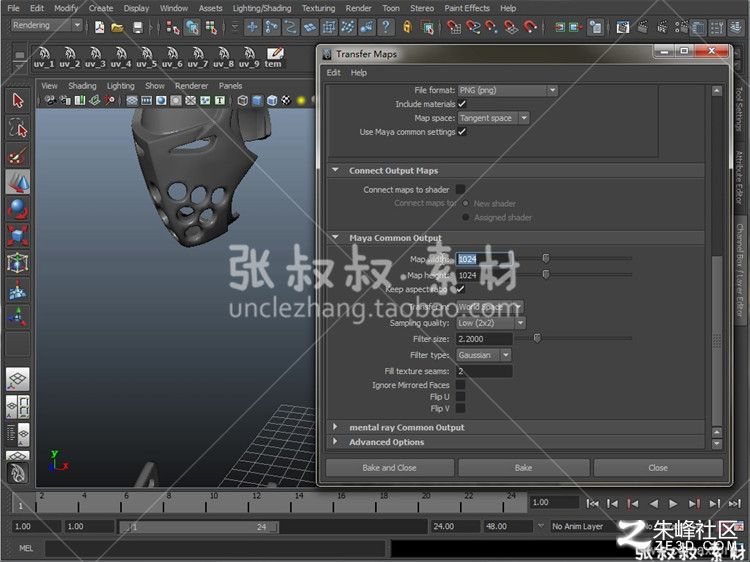Image resolution: width=750 pixels, height=562 pixels.
Task: Open the uv_1 shelf item
Action: (44, 58)
